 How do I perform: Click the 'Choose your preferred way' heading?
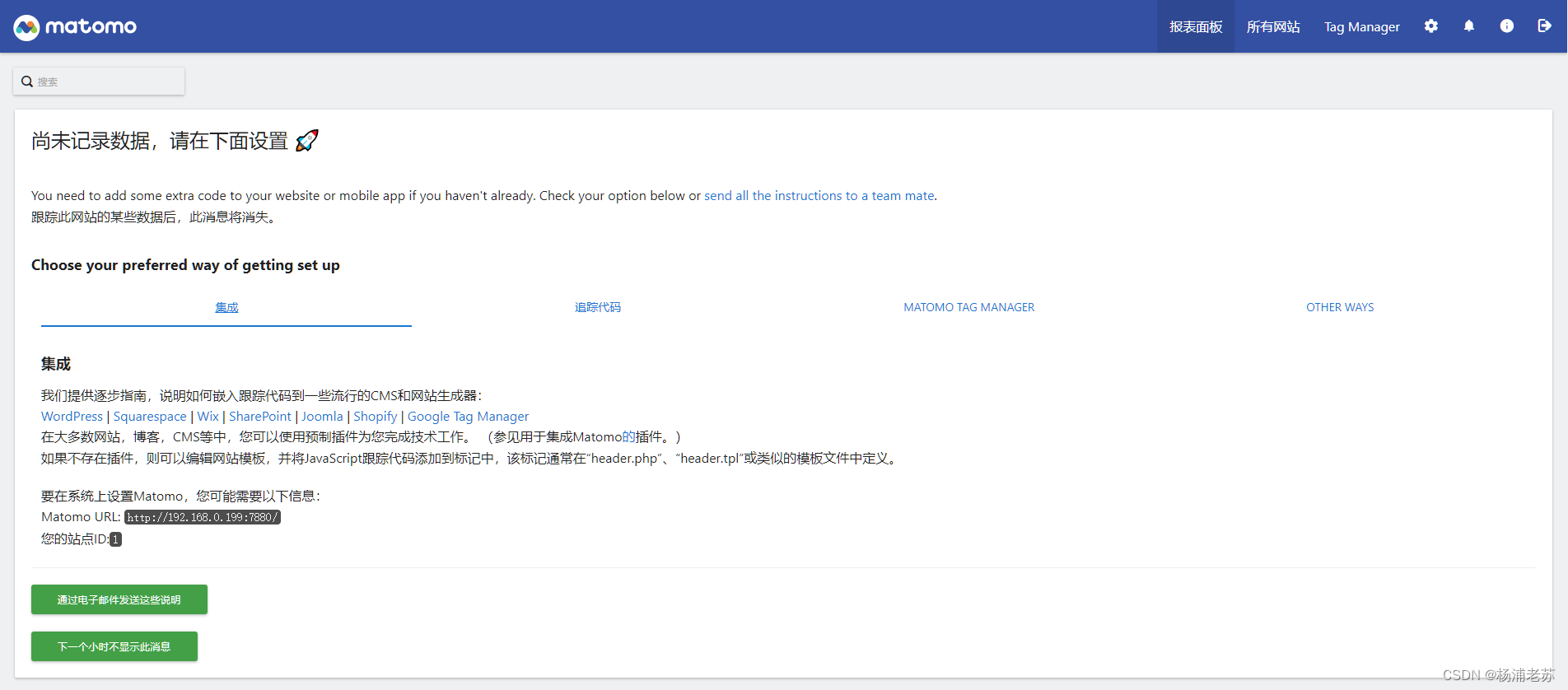tap(185, 265)
